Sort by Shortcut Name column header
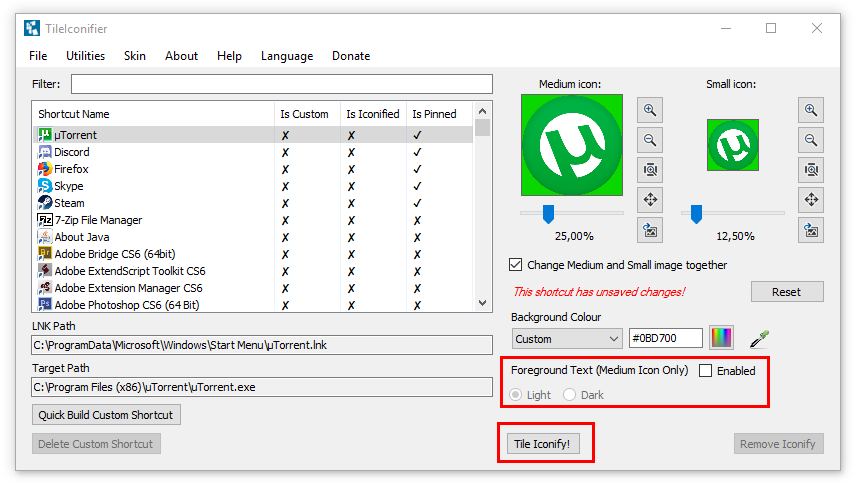Screen dimensions: 857x486 pyautogui.click(x=154, y=114)
